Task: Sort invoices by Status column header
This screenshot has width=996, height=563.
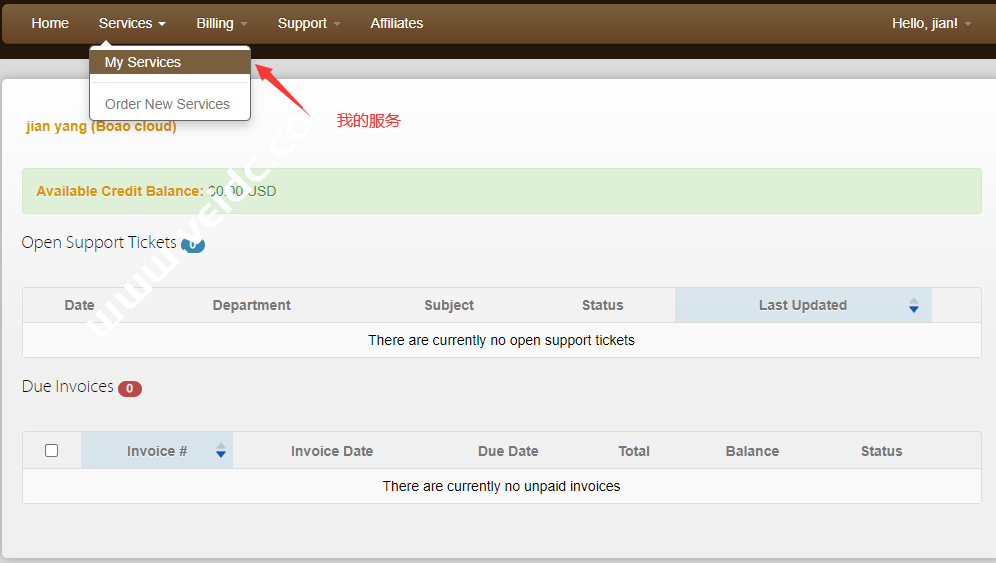Action: tap(881, 451)
